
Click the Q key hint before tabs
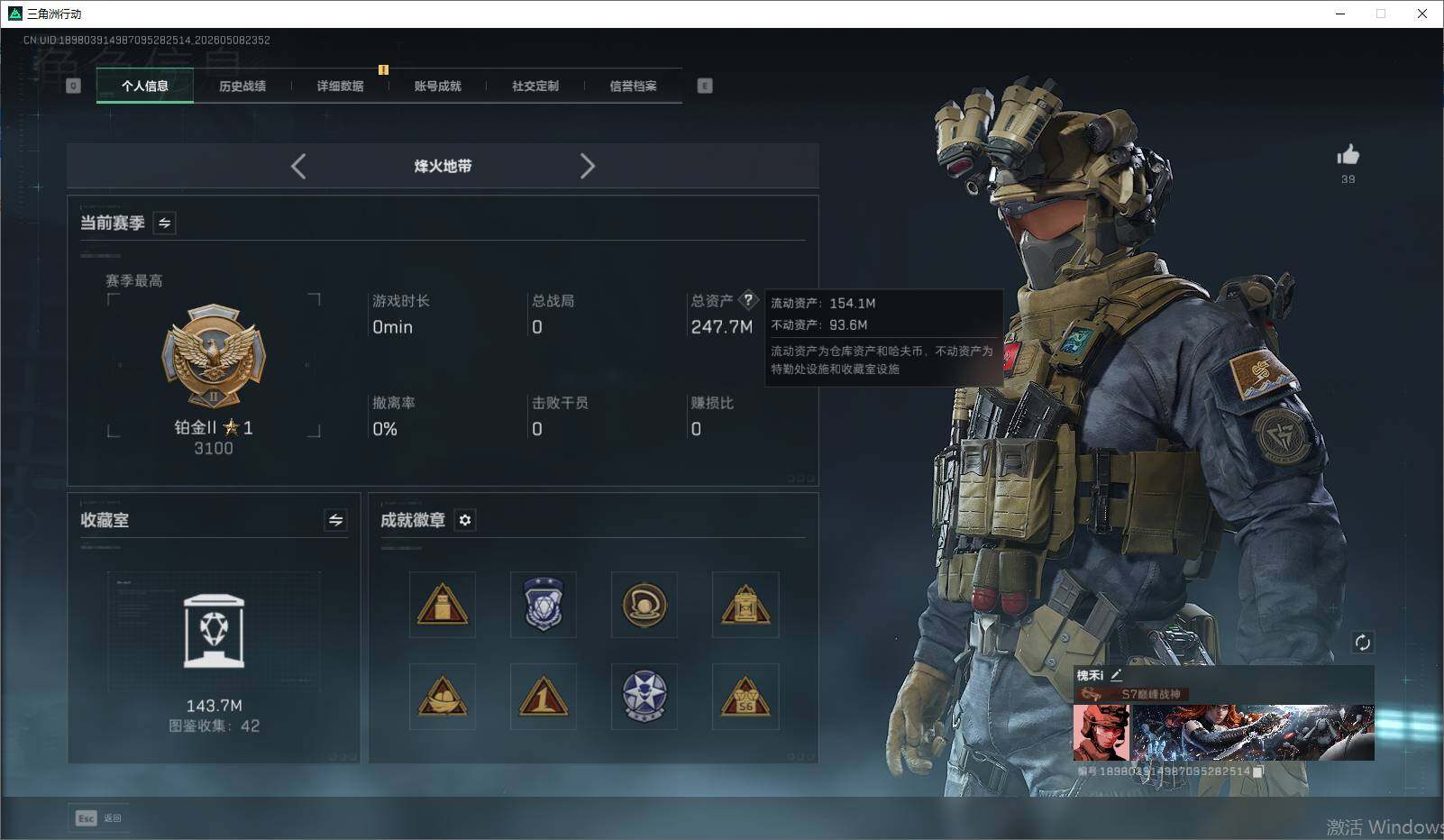74,86
